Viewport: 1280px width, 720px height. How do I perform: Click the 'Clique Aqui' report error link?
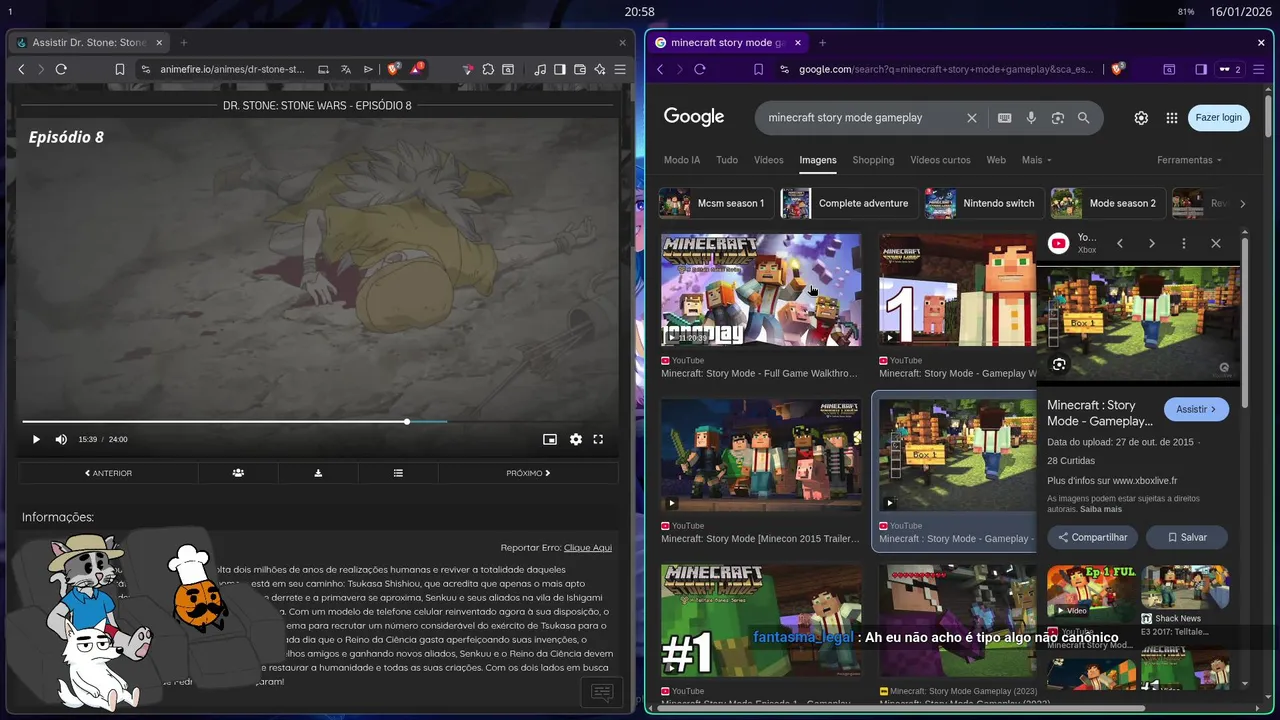pos(588,548)
